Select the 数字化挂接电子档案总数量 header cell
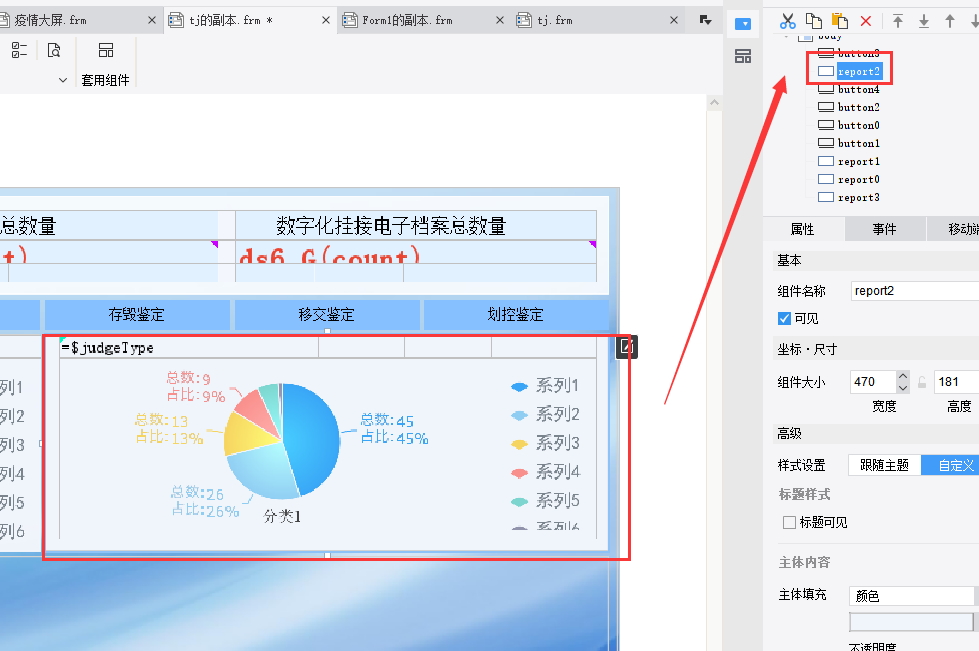979x651 pixels. tap(416, 225)
